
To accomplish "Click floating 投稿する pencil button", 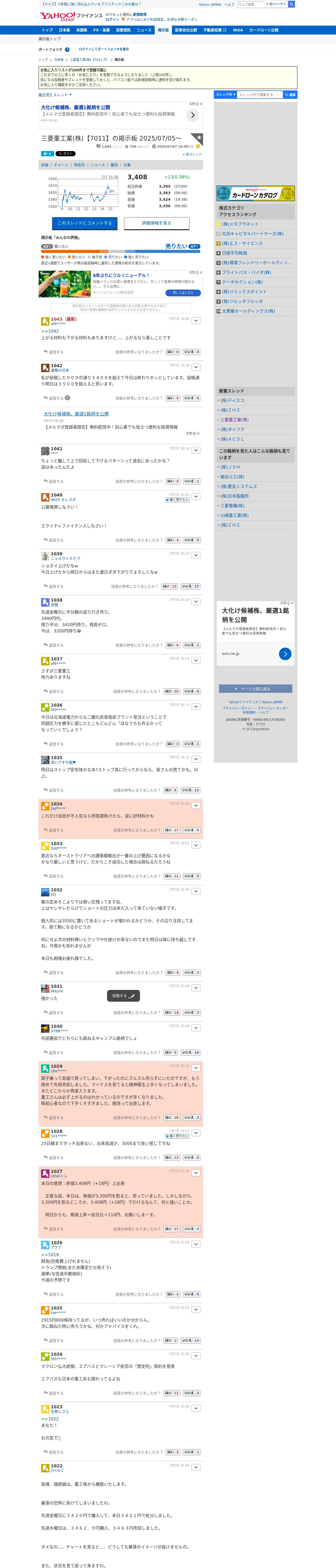I will click(124, 996).
